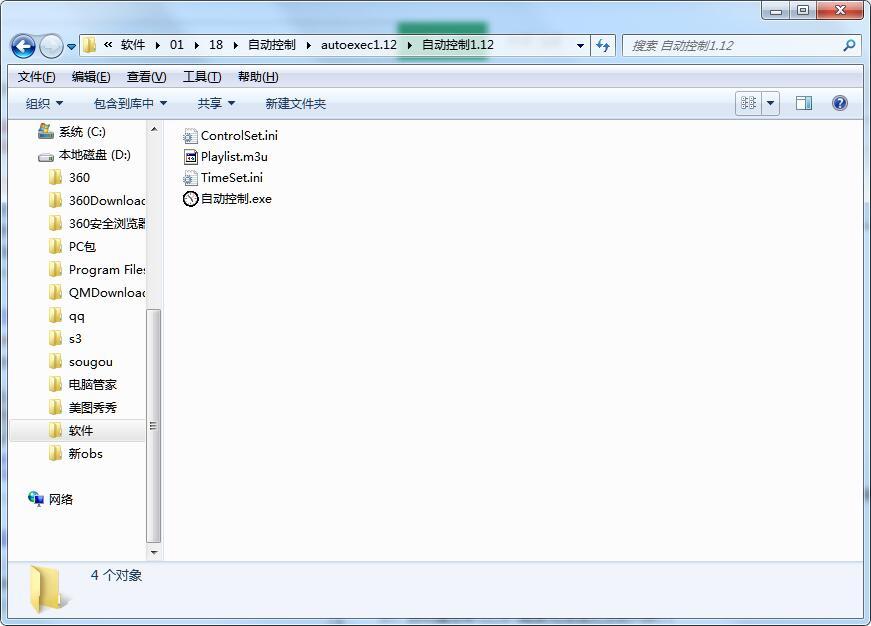Click the navigation pane scroll down arrow
This screenshot has width=871, height=626.
click(154, 553)
